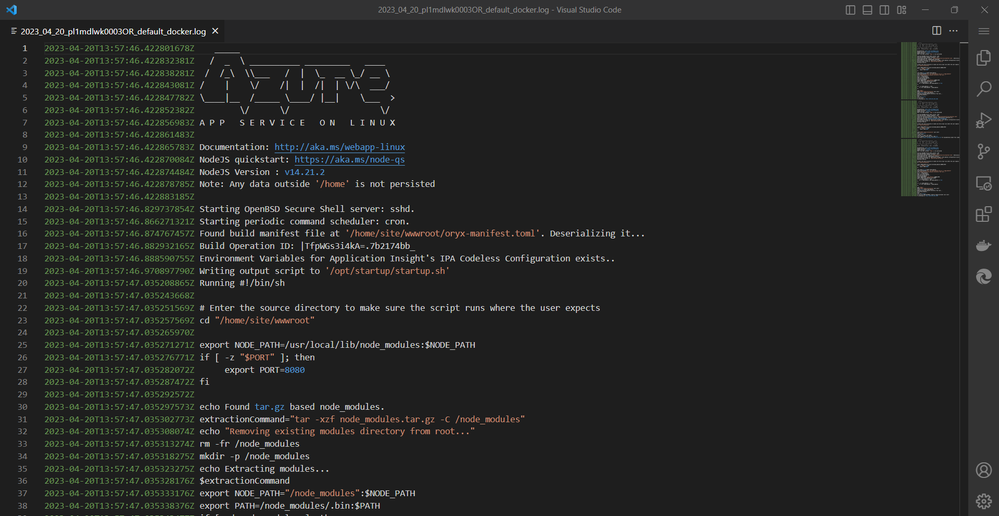This screenshot has height=516, width=999.
Task: Open the https://aka.ms/node-qs link
Action: [x=349, y=159]
